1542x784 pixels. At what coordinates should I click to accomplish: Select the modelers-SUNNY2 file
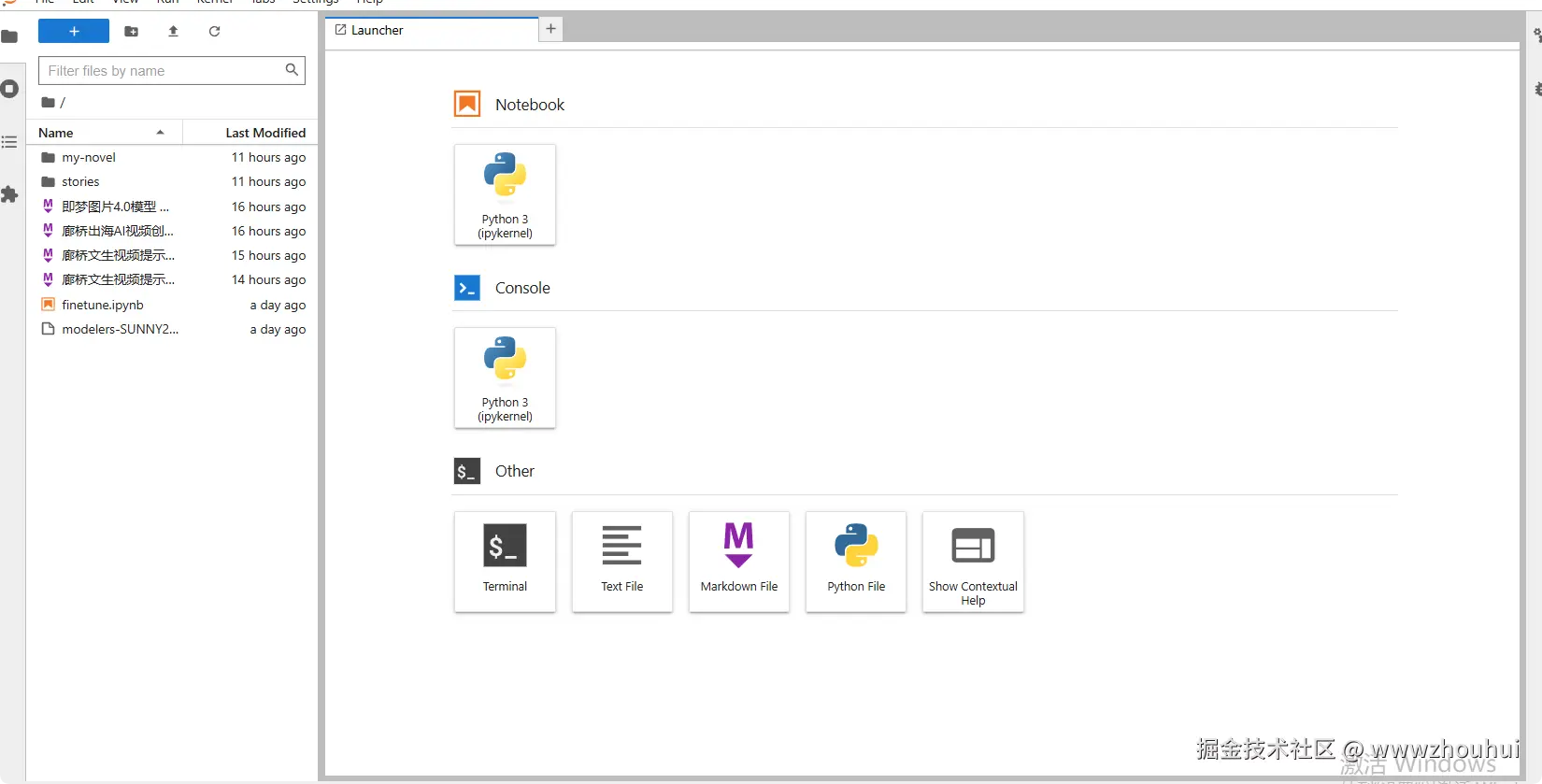click(x=172, y=329)
